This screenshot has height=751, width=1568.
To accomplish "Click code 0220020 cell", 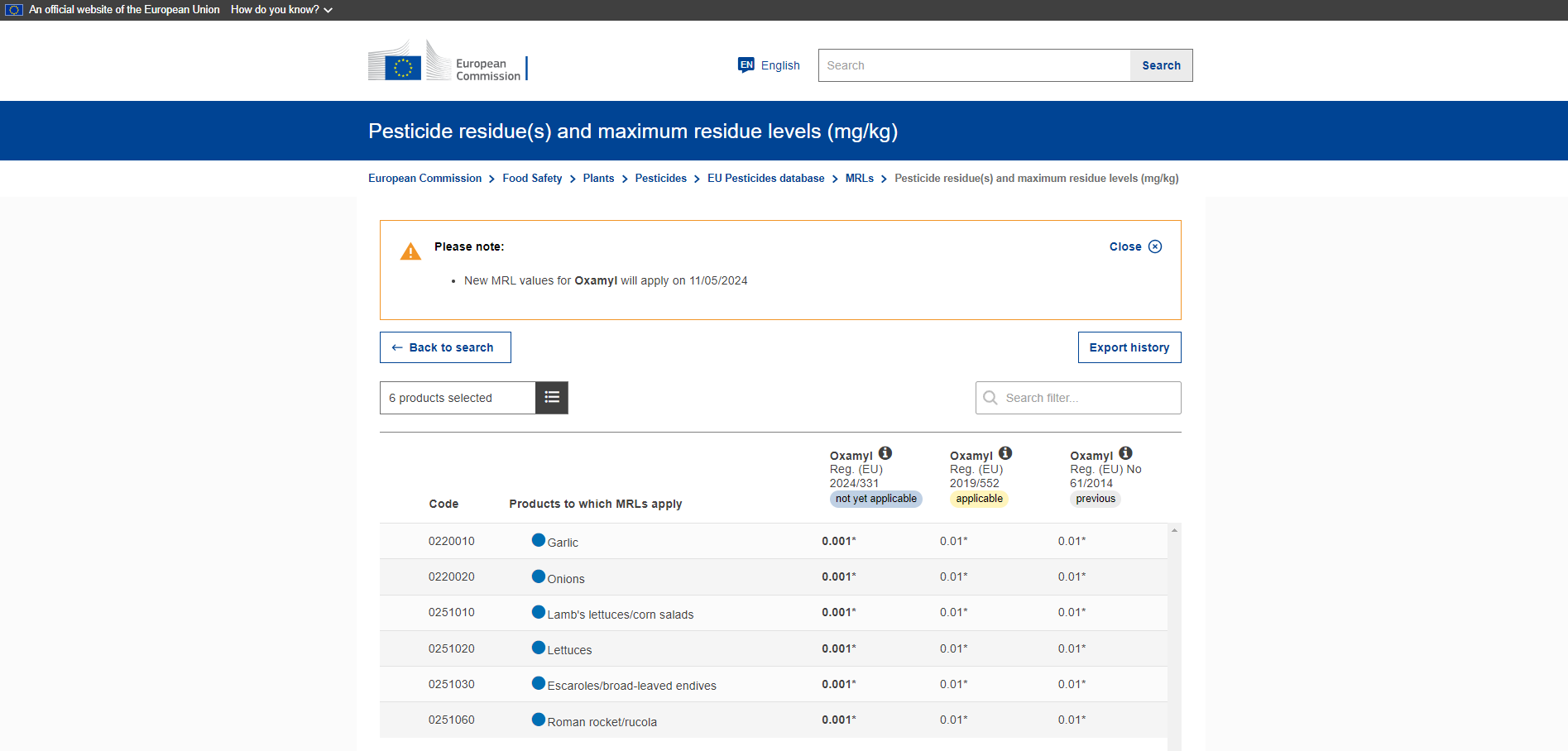I will coord(451,576).
